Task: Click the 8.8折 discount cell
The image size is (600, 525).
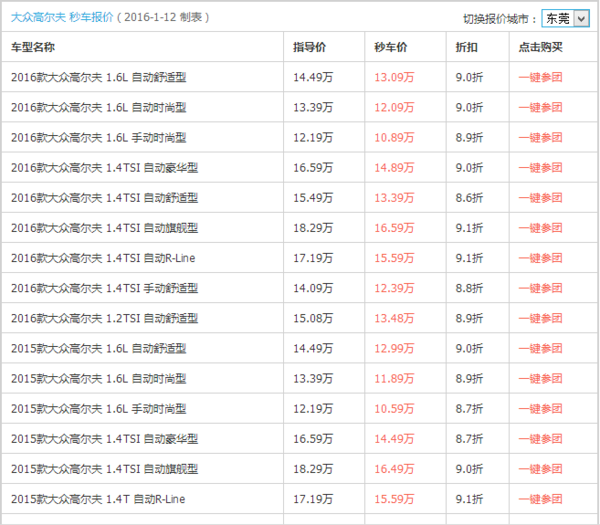Action: [469, 288]
